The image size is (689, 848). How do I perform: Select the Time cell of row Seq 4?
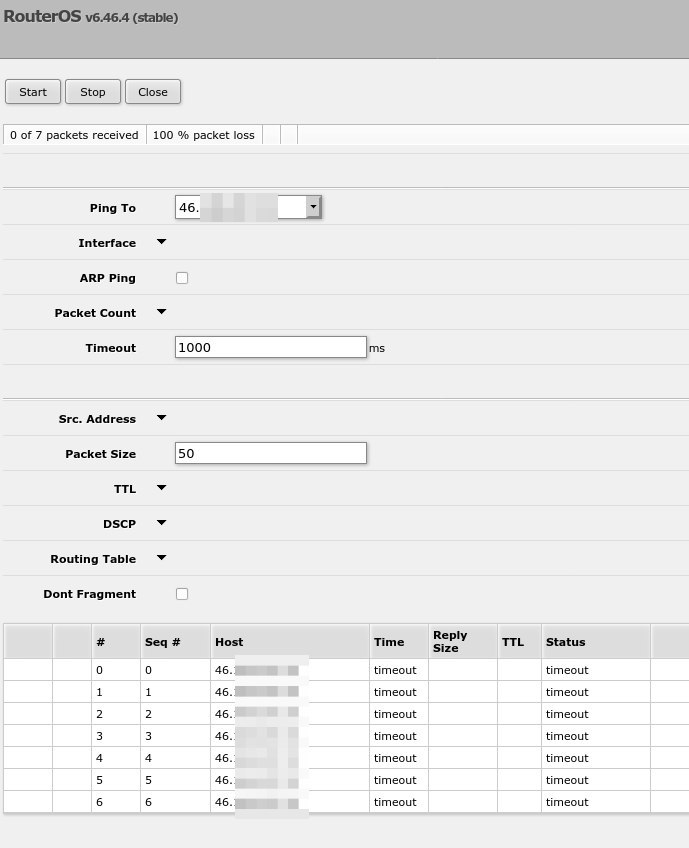tap(399, 758)
